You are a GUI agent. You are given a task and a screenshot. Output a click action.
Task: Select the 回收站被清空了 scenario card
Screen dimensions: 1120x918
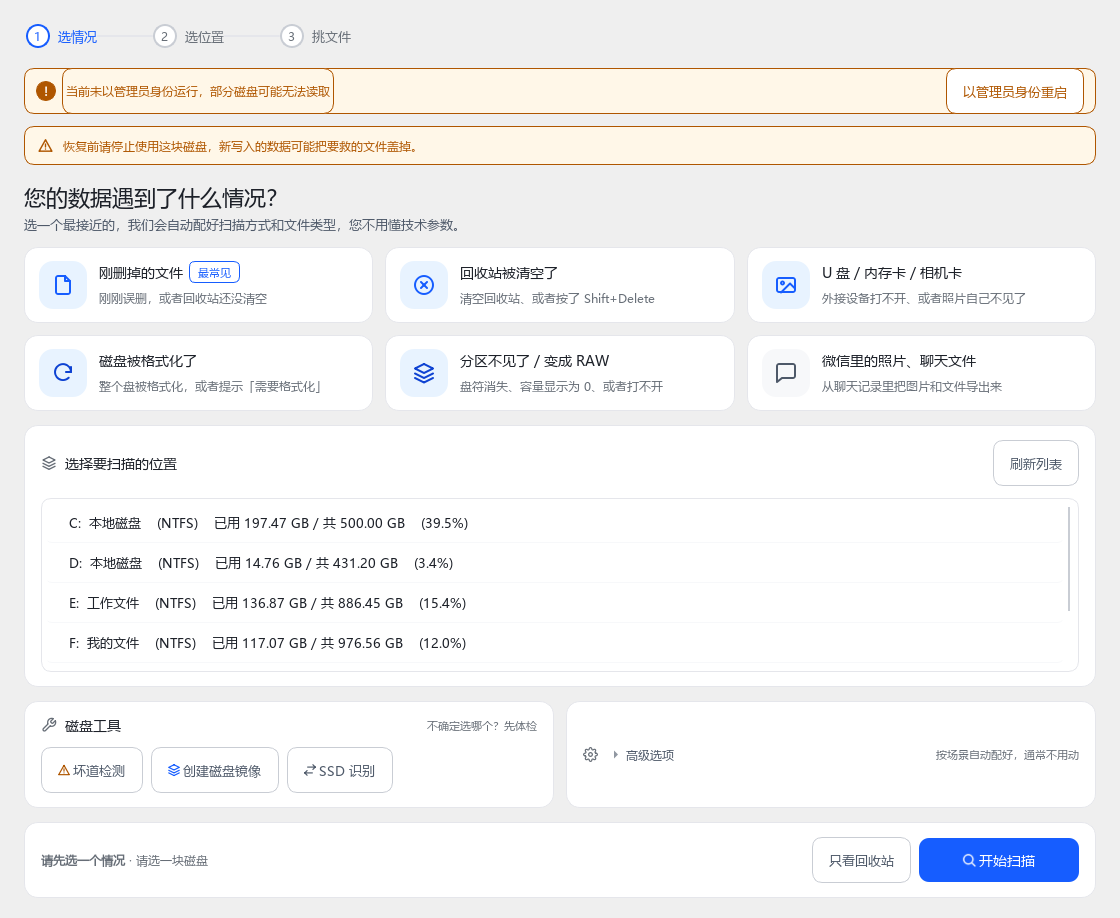pos(560,285)
